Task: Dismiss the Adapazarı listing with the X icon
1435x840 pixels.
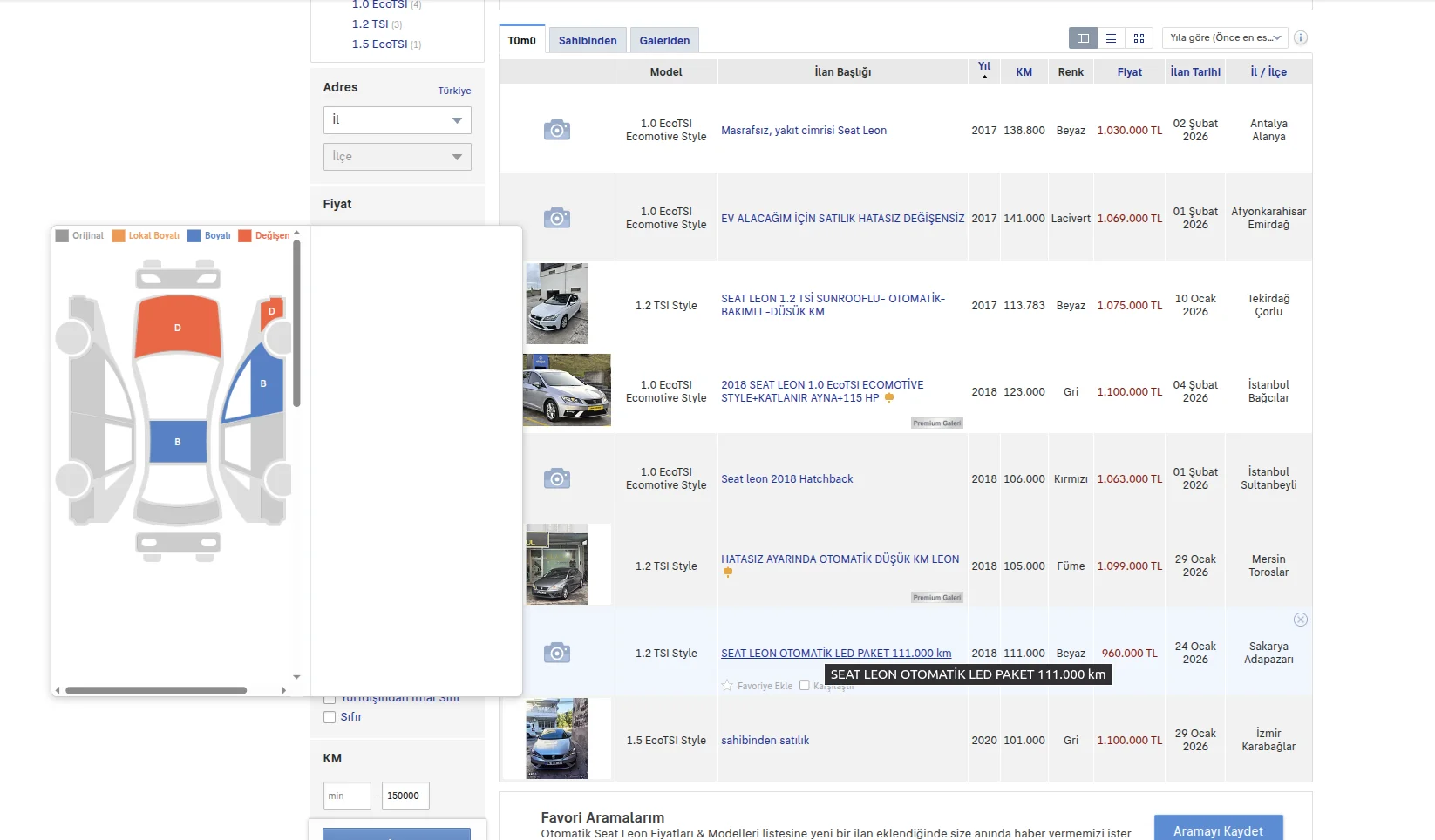Action: point(1301,620)
